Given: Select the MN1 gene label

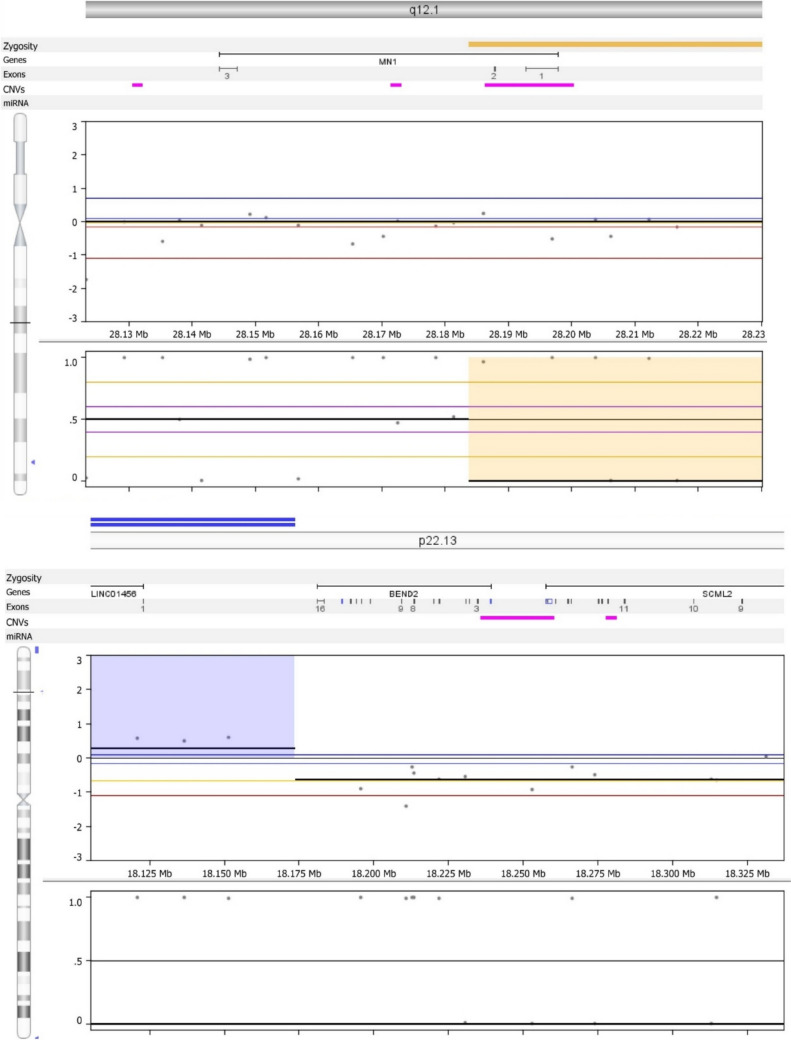Looking at the screenshot, I should (387, 62).
